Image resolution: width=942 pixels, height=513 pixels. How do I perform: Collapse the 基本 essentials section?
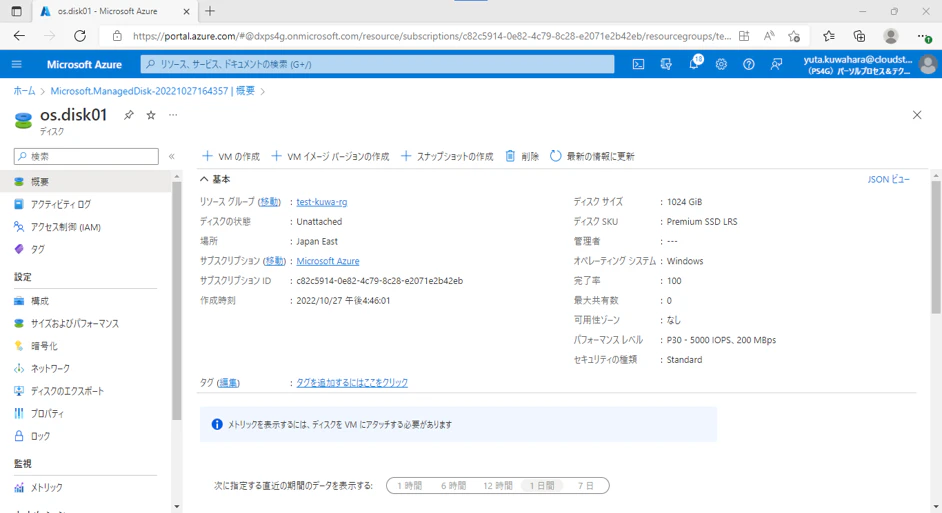coord(215,179)
